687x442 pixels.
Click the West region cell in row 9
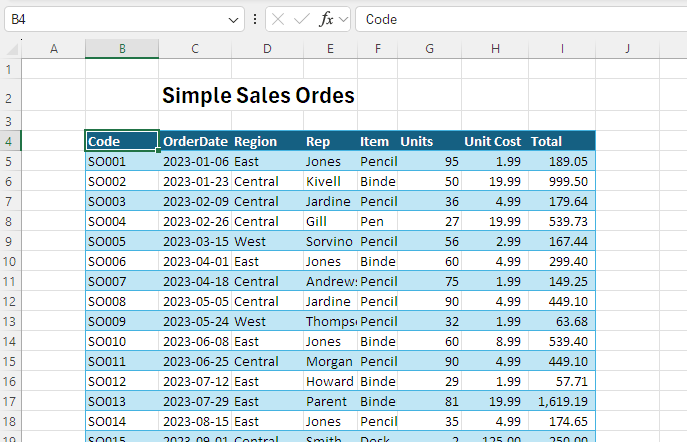pos(267,241)
